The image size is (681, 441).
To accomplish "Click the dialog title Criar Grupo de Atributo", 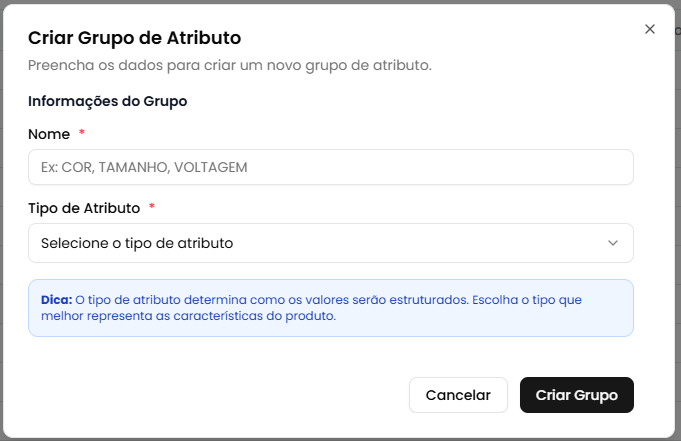I will coord(134,38).
